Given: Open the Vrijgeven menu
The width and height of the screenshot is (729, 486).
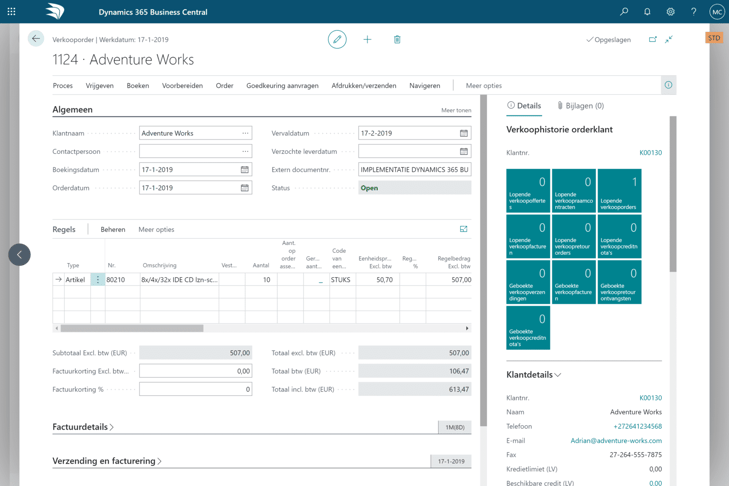Looking at the screenshot, I should (99, 86).
